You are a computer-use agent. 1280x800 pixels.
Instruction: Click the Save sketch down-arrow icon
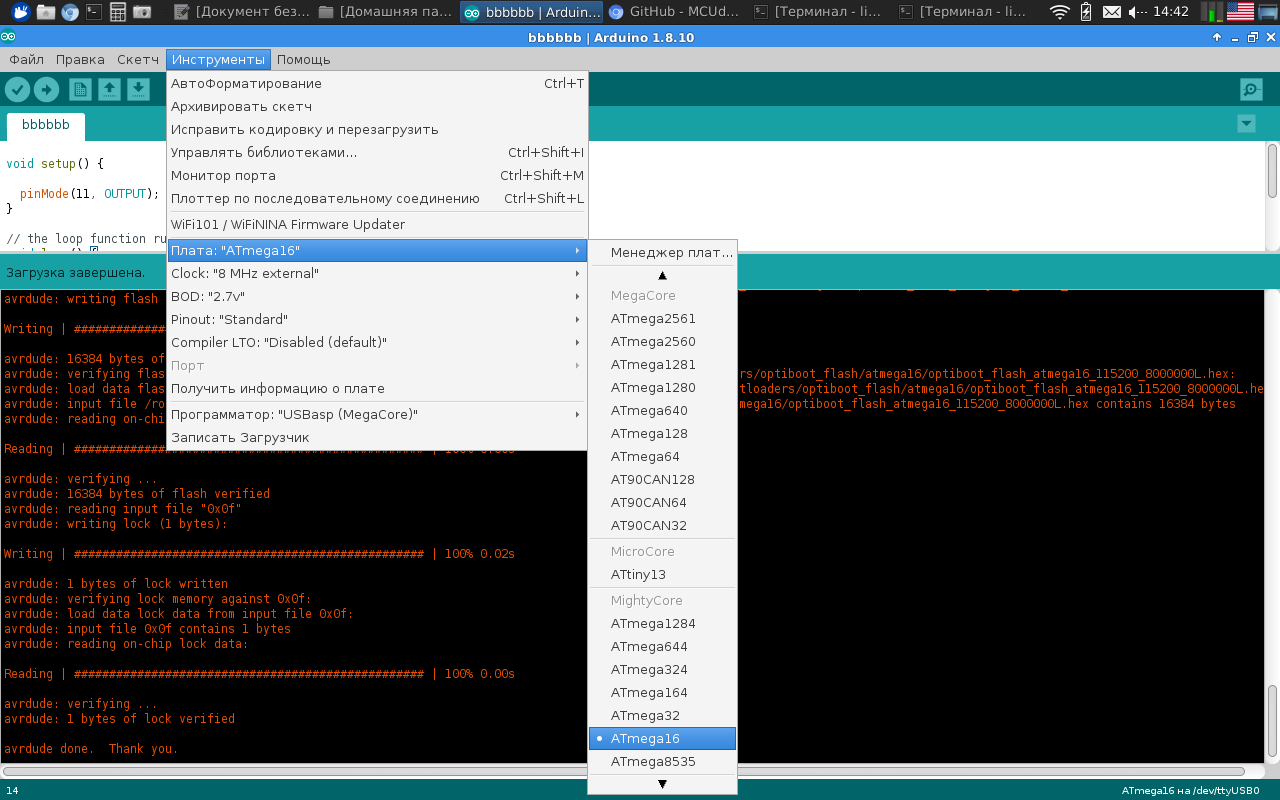138,90
